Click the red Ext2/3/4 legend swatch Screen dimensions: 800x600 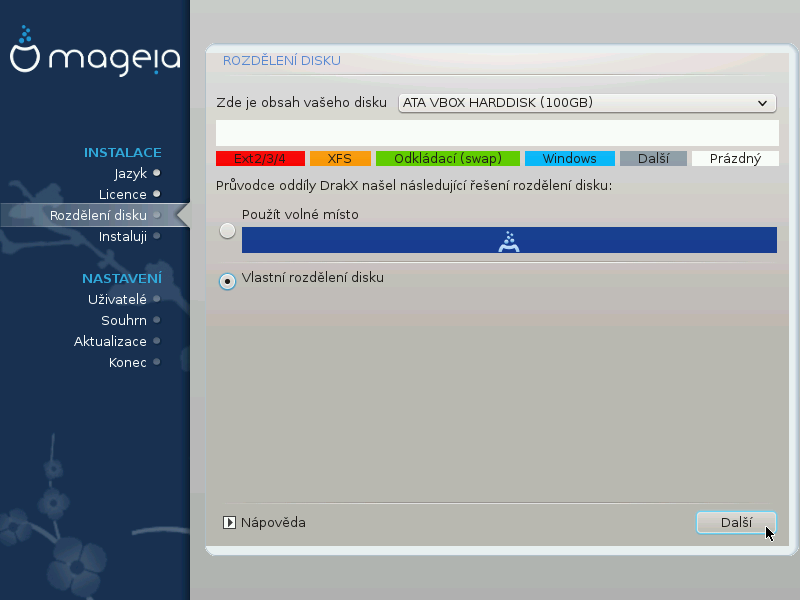[x=260, y=159]
